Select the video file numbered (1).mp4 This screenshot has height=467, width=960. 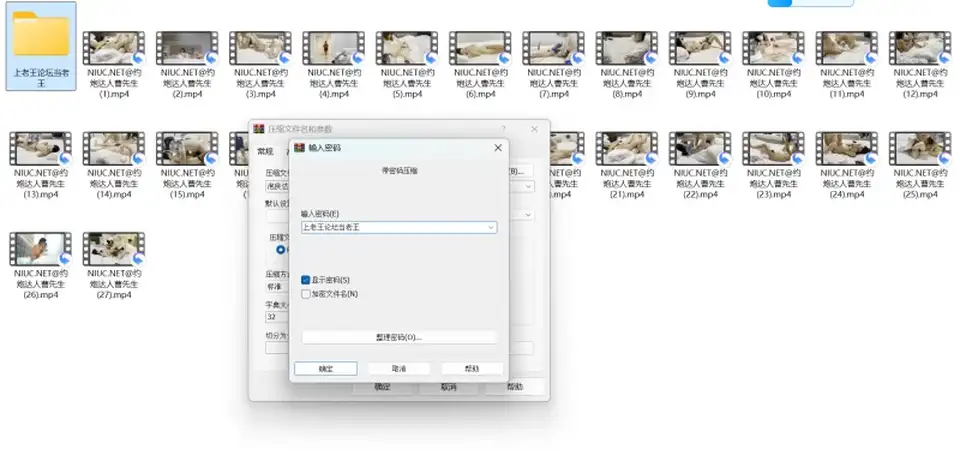[114, 65]
